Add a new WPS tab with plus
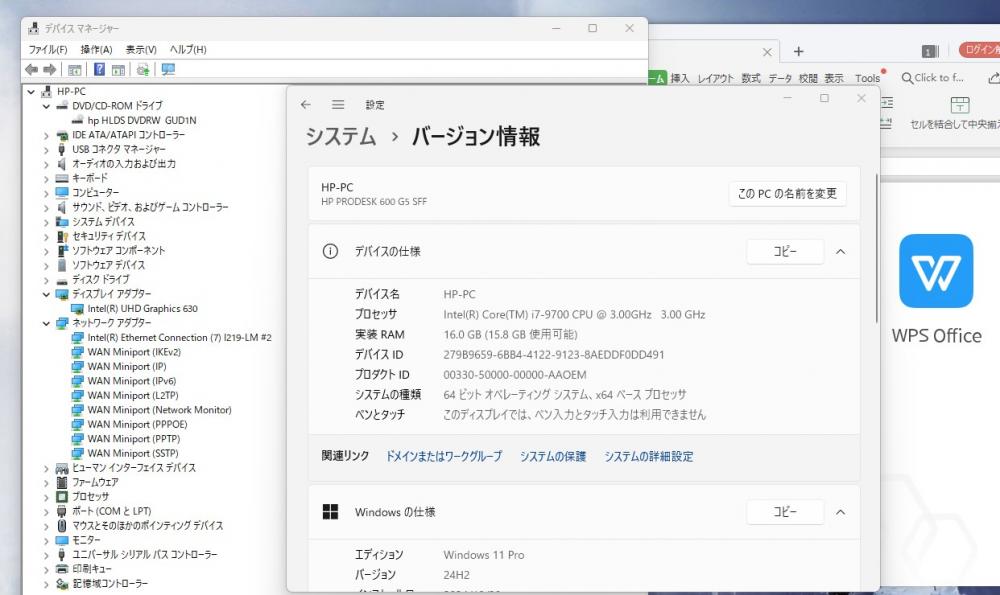 (x=798, y=52)
